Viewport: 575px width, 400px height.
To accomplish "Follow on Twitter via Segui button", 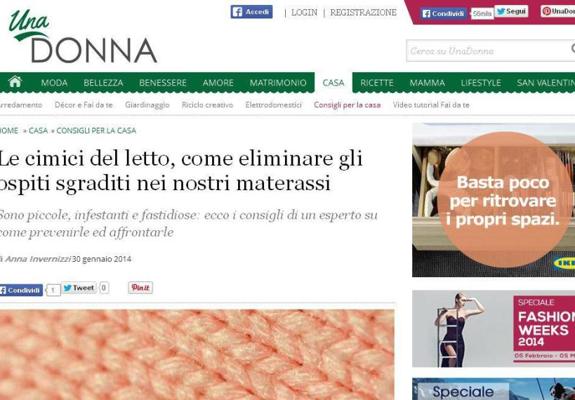I will click(512, 11).
